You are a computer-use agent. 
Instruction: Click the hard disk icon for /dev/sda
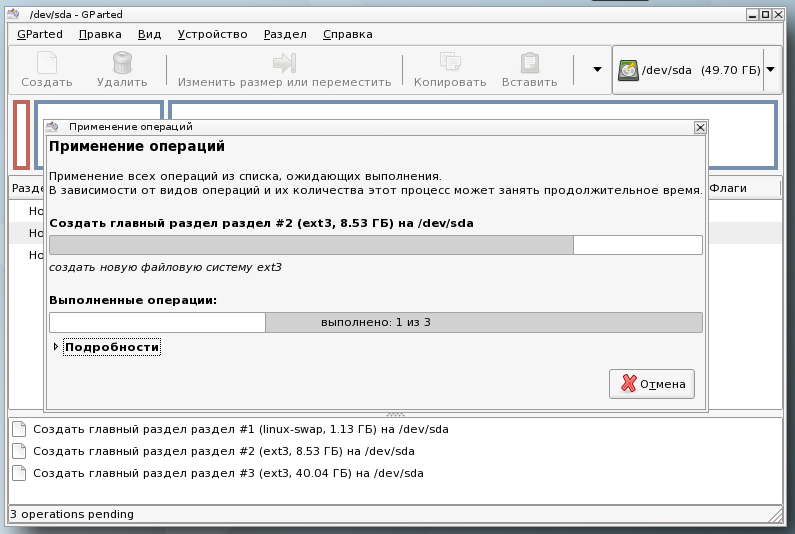628,70
